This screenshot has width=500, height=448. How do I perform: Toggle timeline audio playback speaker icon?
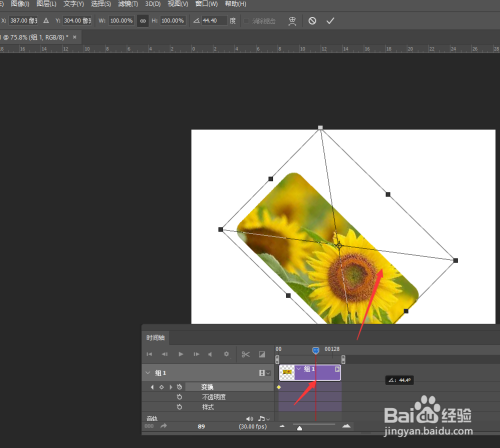click(210, 354)
